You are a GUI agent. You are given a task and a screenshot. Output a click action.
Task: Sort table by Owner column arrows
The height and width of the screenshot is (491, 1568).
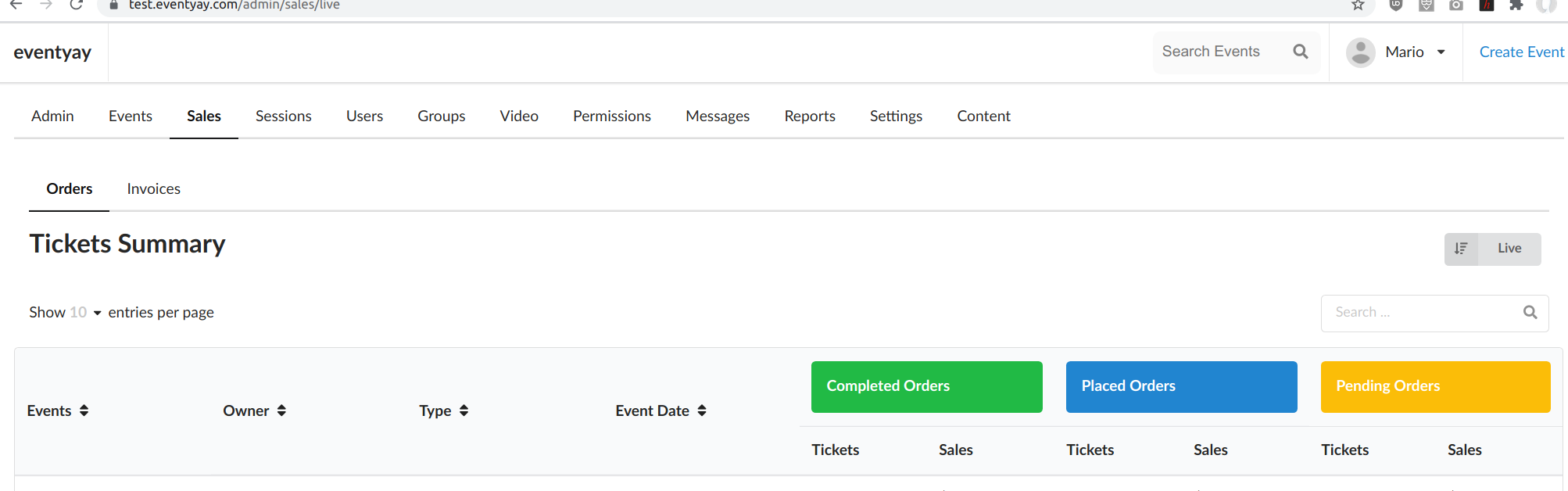[x=281, y=410]
